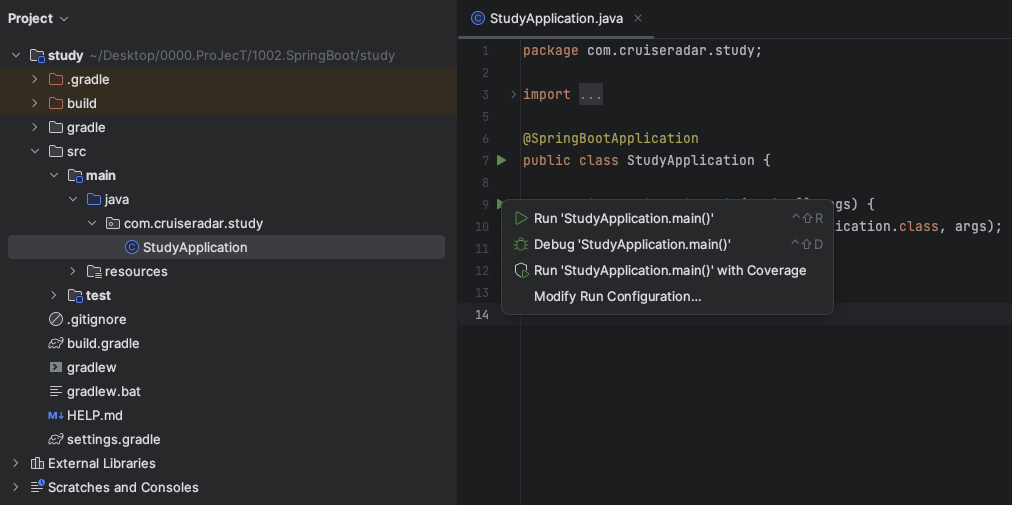Choose Debug 'StudyApplication.main()' from the menu
This screenshot has width=1012, height=505.
(632, 244)
